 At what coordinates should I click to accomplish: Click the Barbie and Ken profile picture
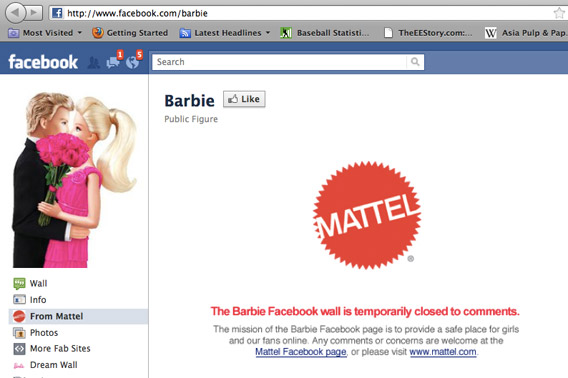(75, 180)
